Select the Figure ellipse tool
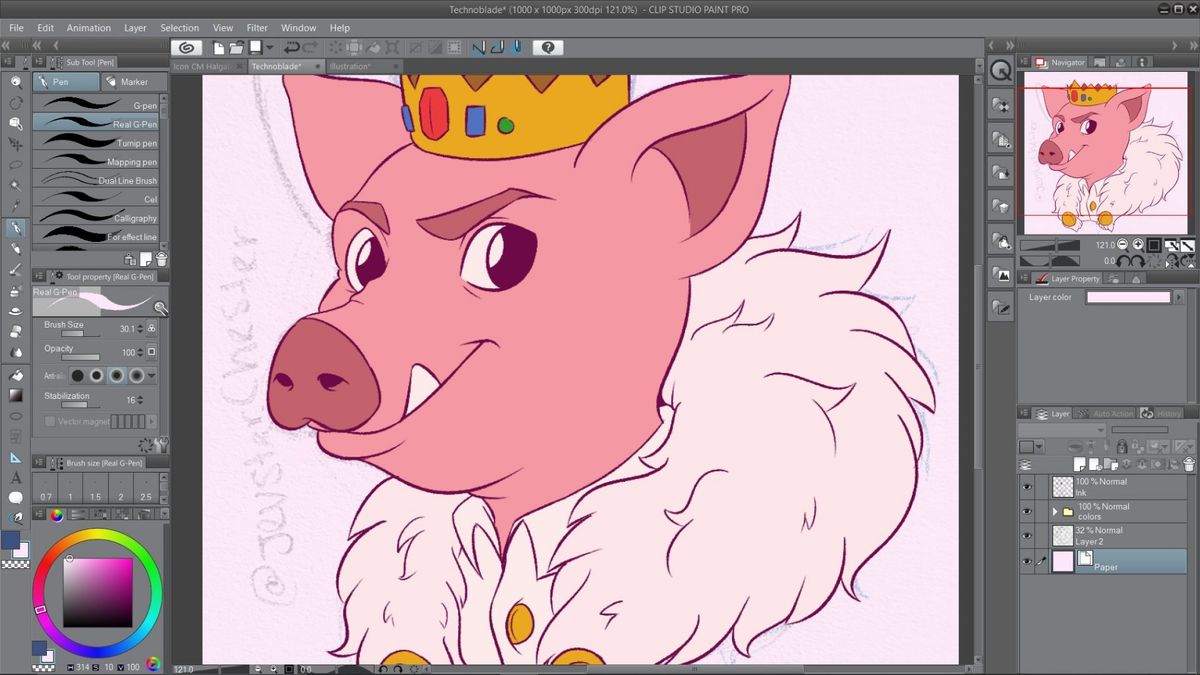The height and width of the screenshot is (675, 1200). pyautogui.click(x=16, y=416)
